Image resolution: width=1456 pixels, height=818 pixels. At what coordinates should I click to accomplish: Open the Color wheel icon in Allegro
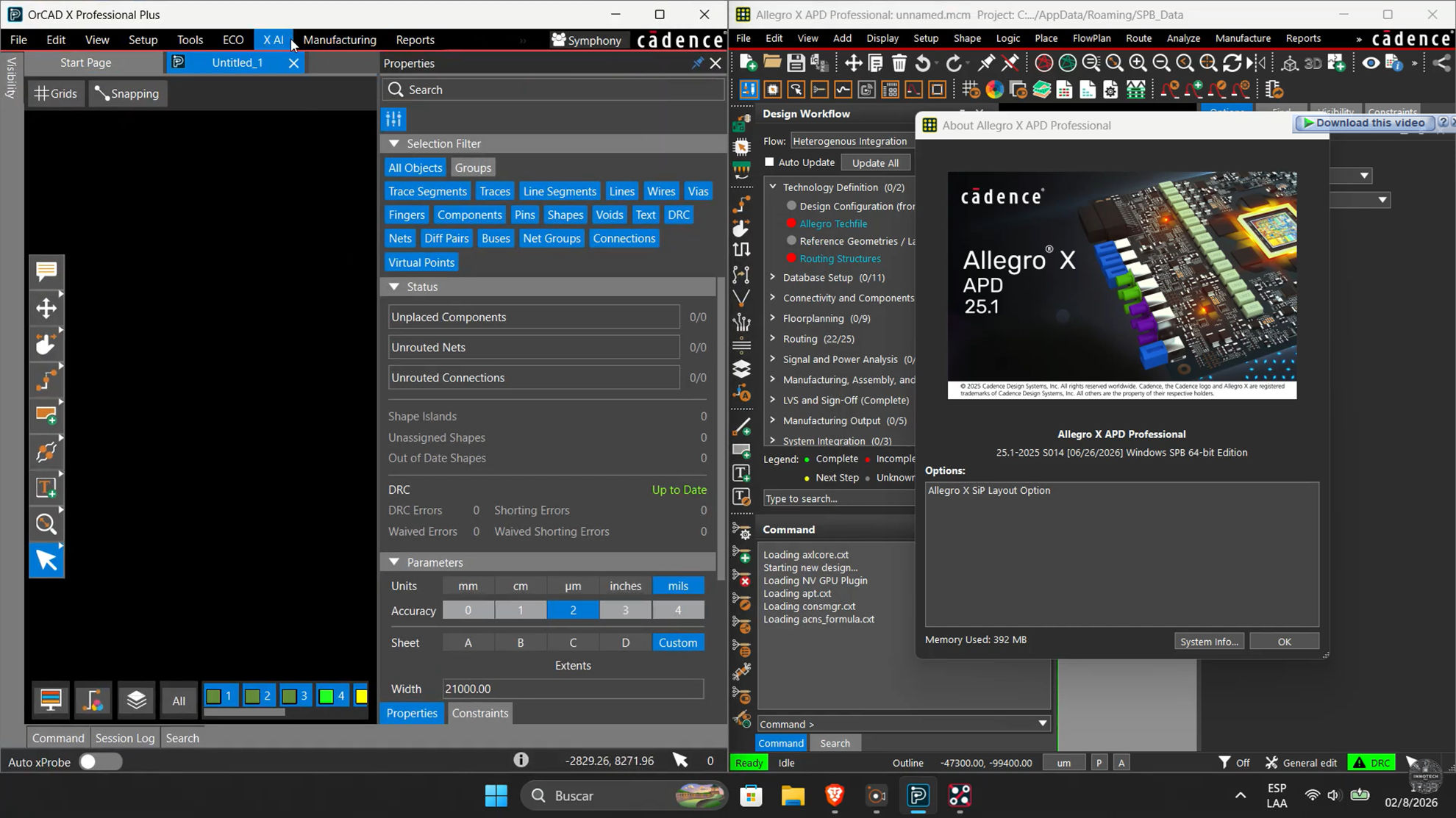pos(994,90)
